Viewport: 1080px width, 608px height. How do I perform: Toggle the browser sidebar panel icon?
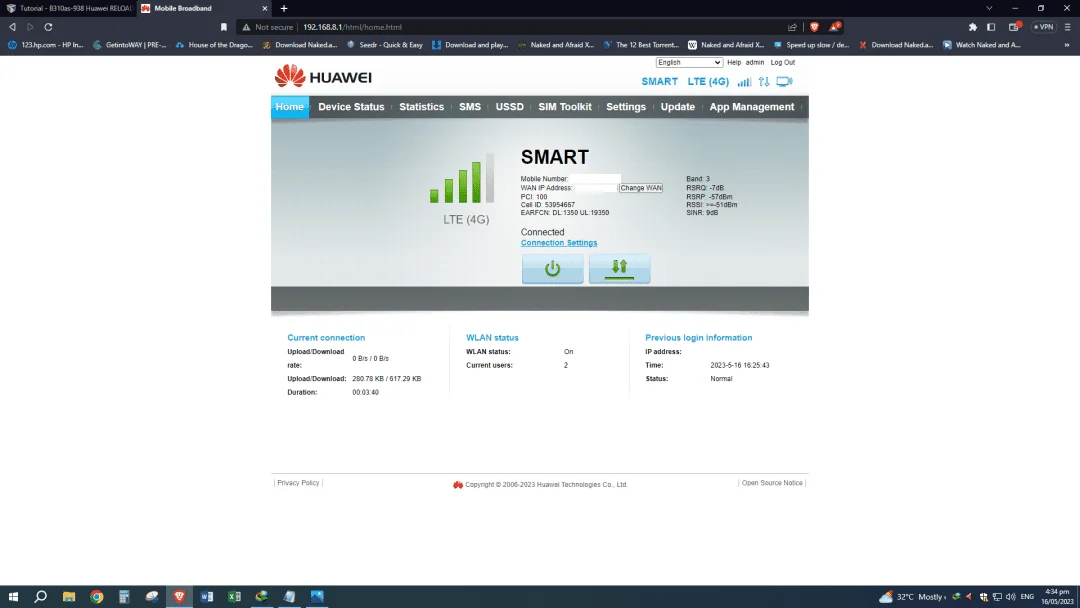click(x=991, y=27)
